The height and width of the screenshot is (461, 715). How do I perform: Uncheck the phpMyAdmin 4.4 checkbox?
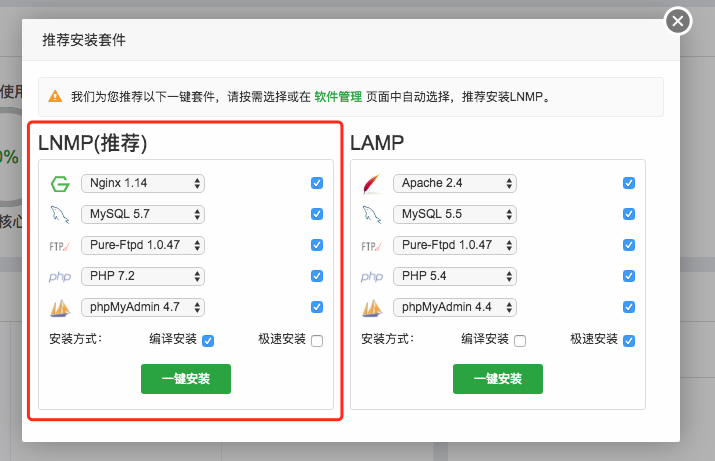(629, 307)
